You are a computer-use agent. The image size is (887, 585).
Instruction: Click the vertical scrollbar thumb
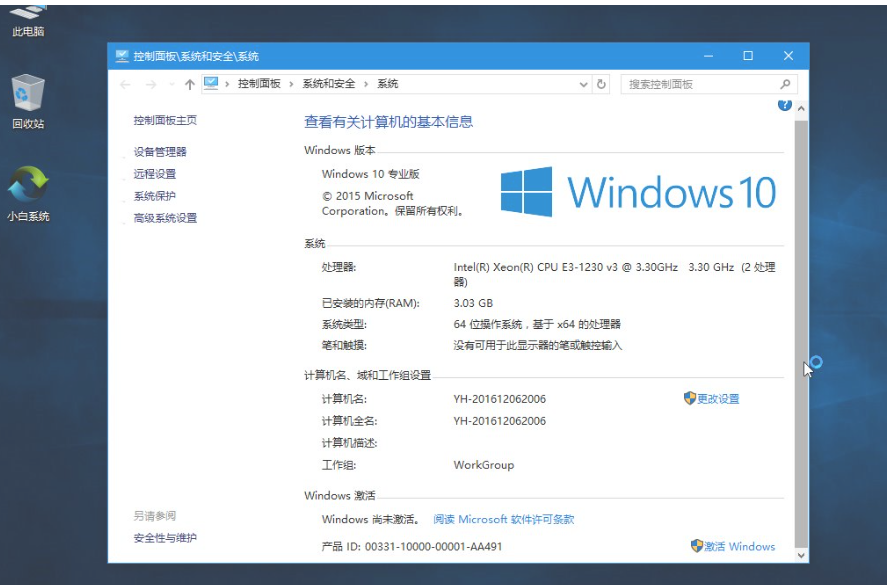coord(801,333)
